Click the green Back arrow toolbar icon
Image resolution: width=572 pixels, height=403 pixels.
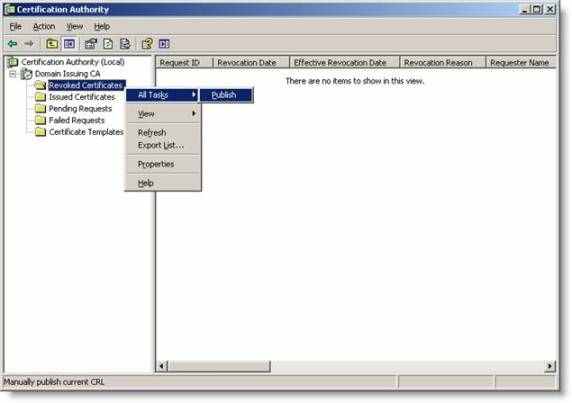coord(12,44)
